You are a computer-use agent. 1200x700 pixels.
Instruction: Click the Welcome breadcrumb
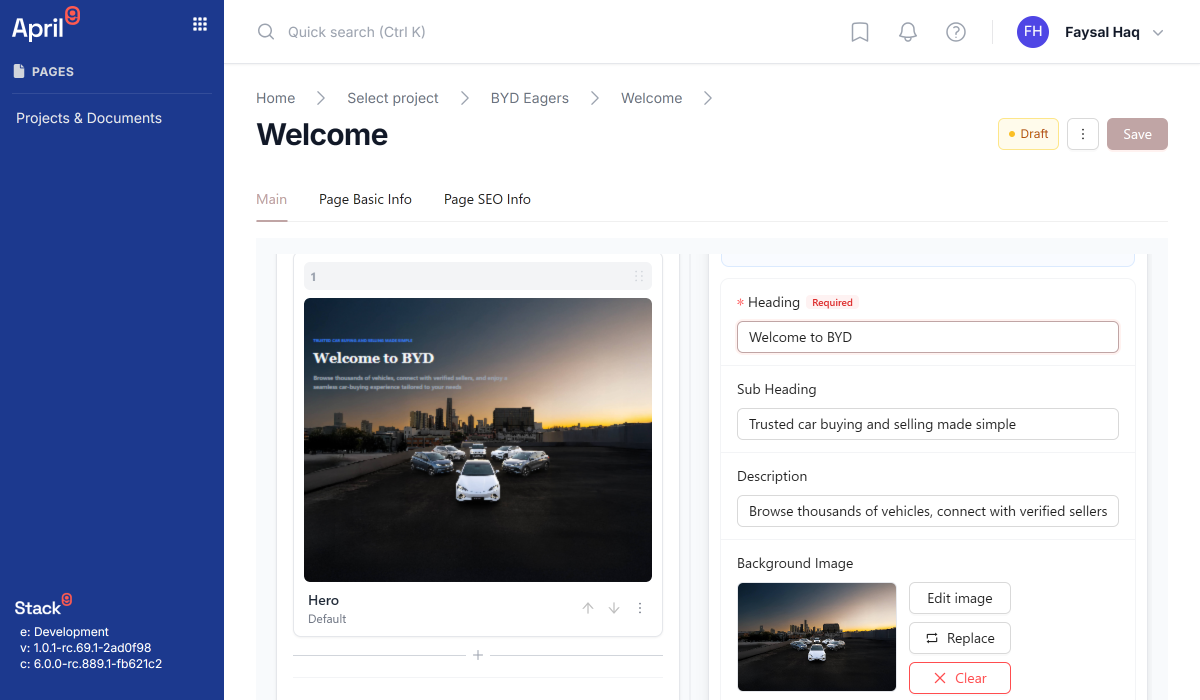(652, 98)
